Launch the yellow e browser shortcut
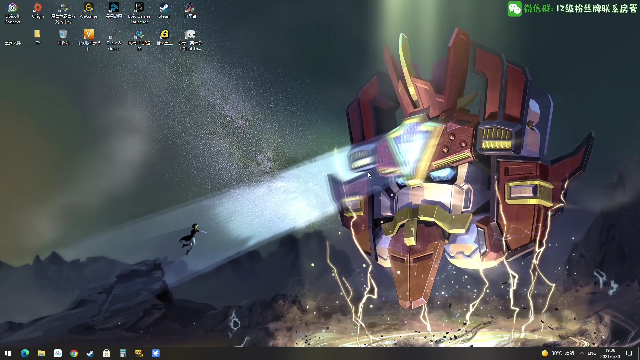The image size is (640, 360). [x=164, y=37]
